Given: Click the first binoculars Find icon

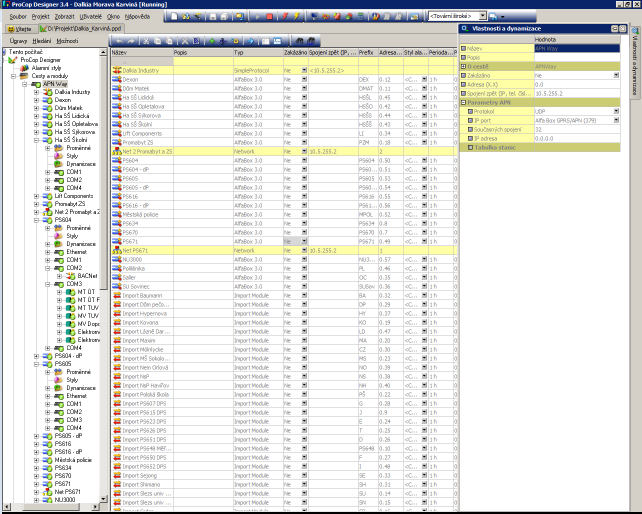Looking at the screenshot, I should [x=299, y=41].
